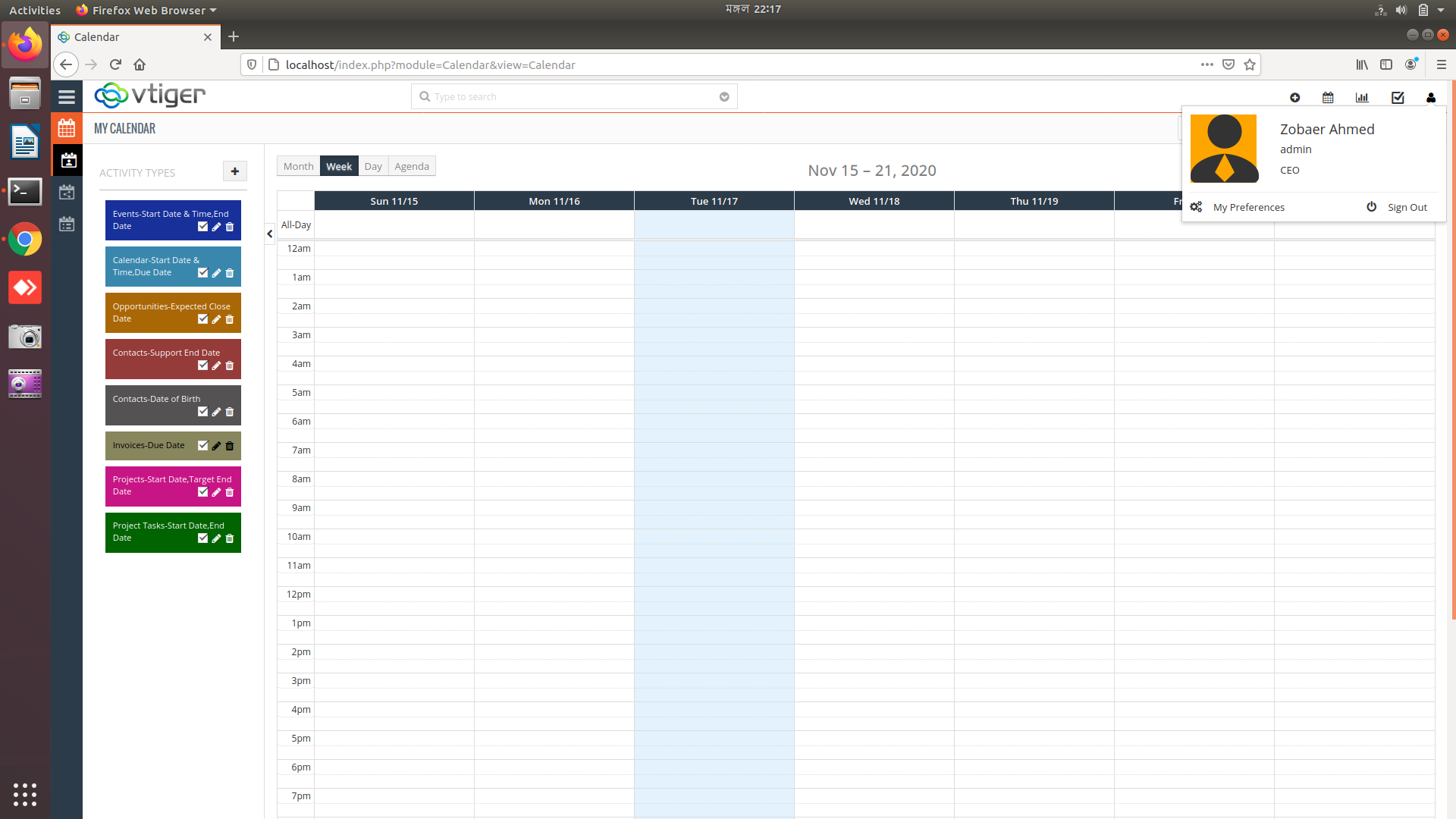Click the Calendar-Start Date blue color block
This screenshot has height=819, width=1456.
(x=152, y=266)
